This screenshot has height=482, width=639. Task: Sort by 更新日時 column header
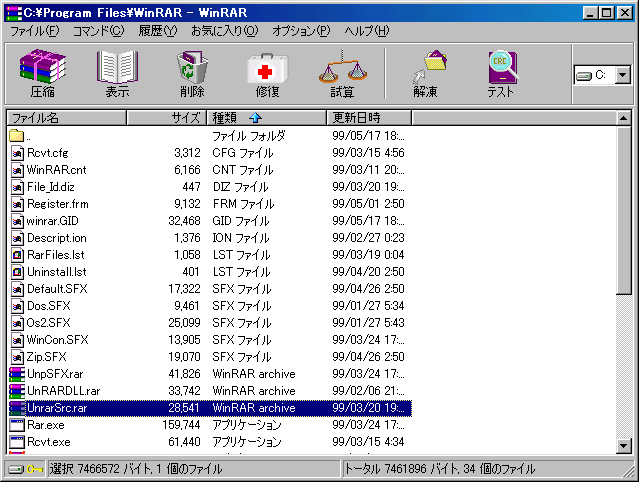[369, 118]
